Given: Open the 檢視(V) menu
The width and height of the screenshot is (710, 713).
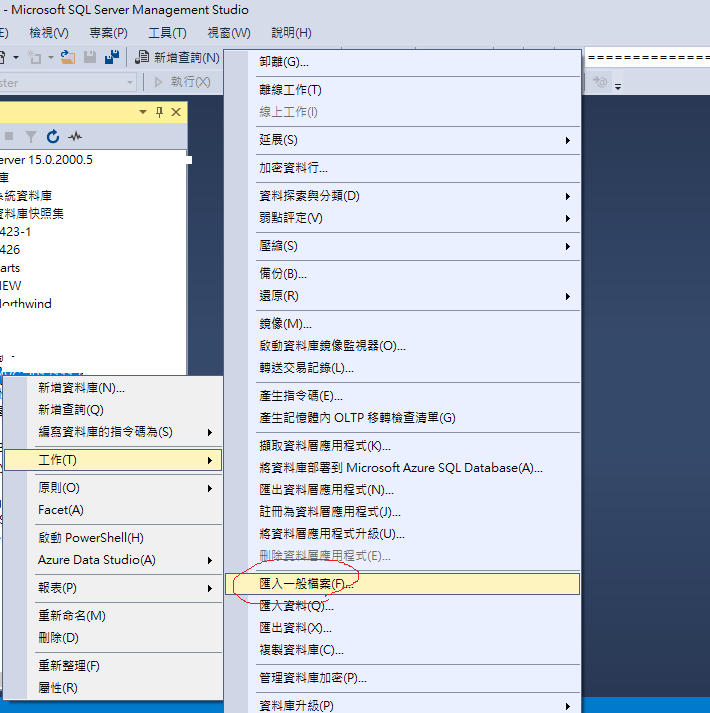Looking at the screenshot, I should [x=49, y=33].
